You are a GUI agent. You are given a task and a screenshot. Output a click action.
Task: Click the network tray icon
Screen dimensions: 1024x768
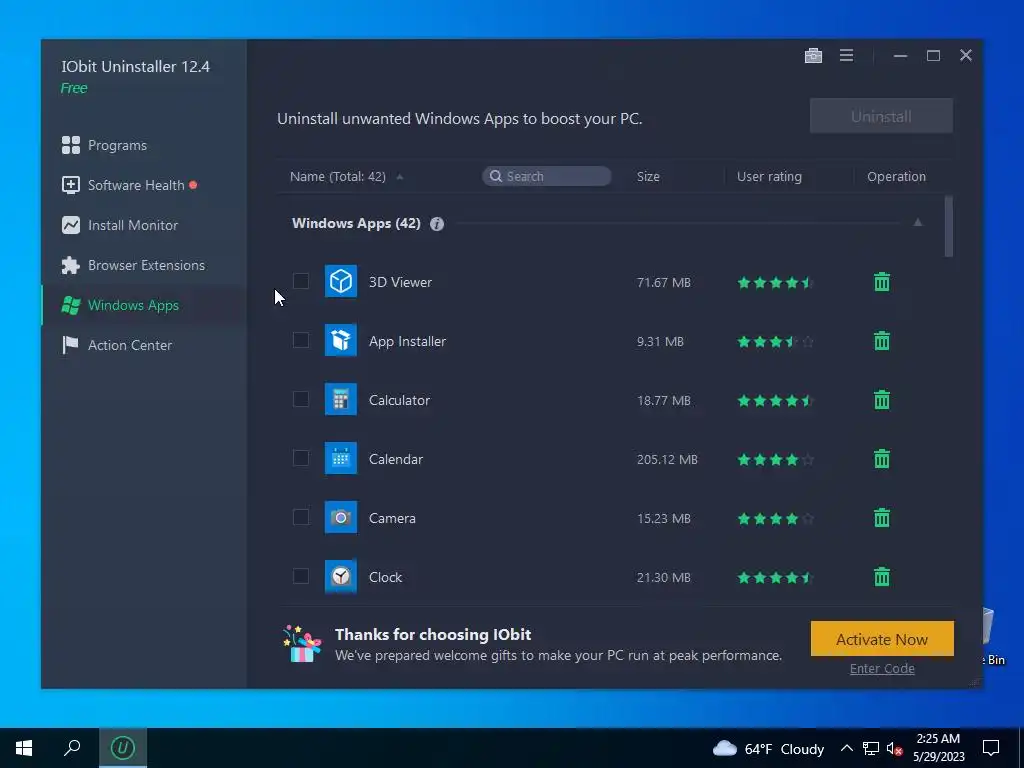[871, 748]
